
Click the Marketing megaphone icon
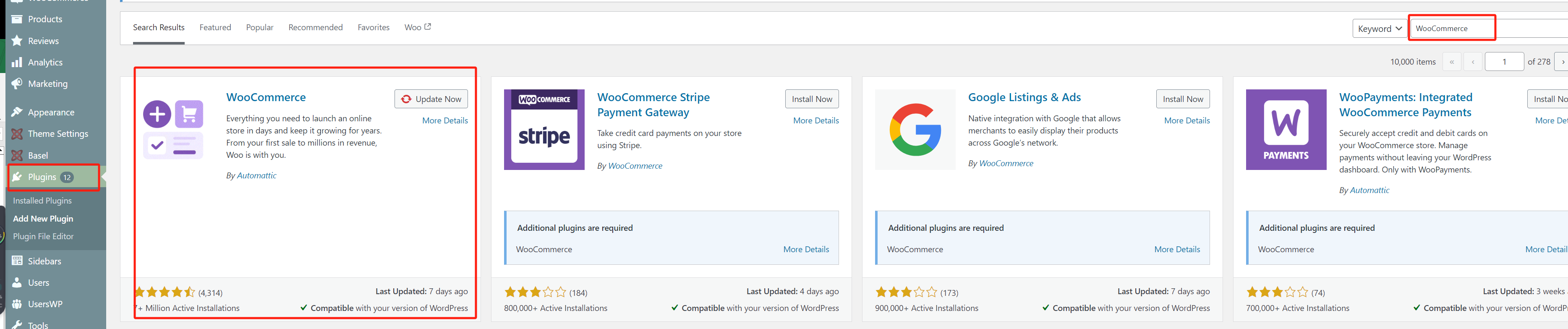point(17,84)
